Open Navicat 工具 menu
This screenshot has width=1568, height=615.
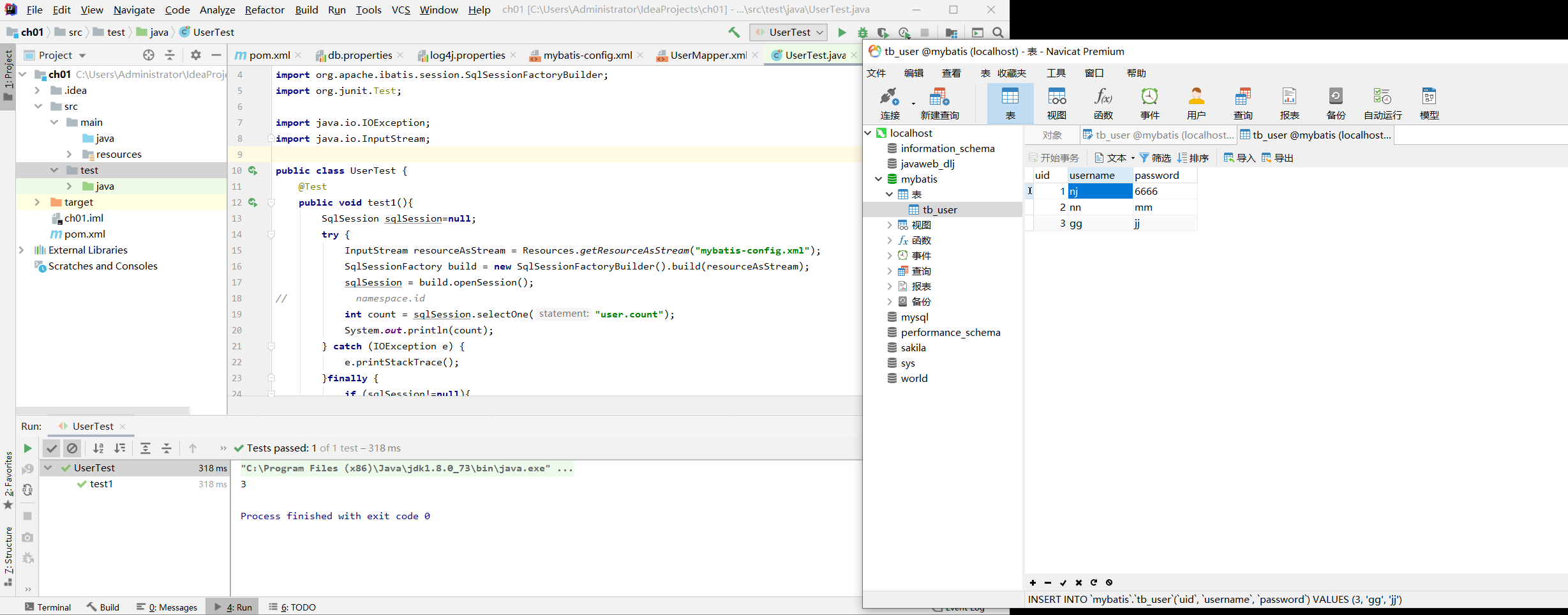click(1056, 73)
